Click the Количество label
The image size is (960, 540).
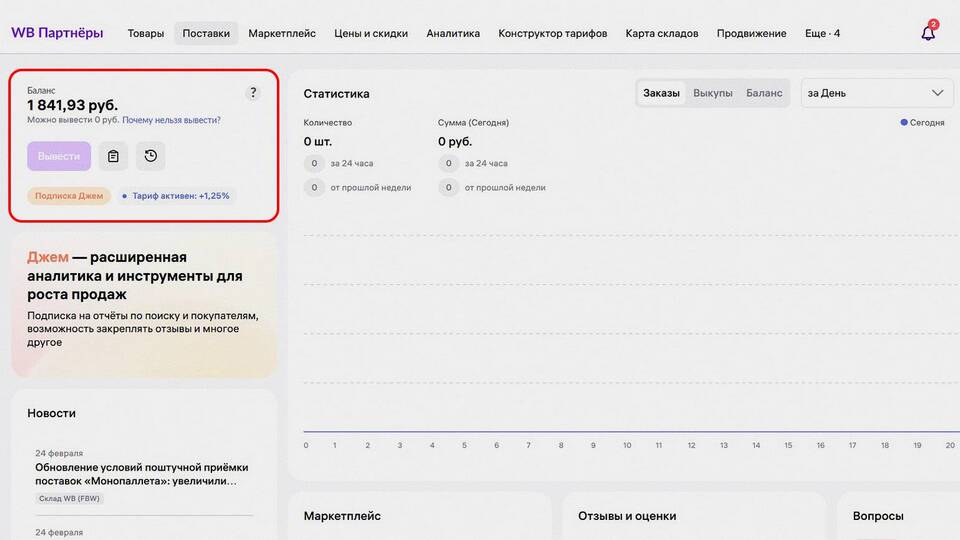328,122
